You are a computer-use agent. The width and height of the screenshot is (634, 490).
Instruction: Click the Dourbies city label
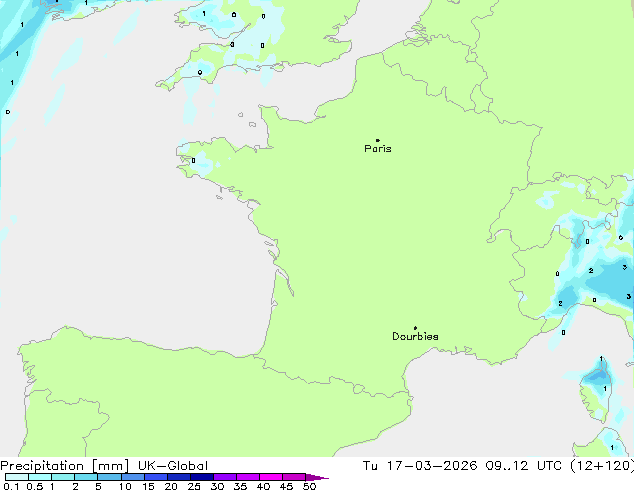click(x=415, y=336)
